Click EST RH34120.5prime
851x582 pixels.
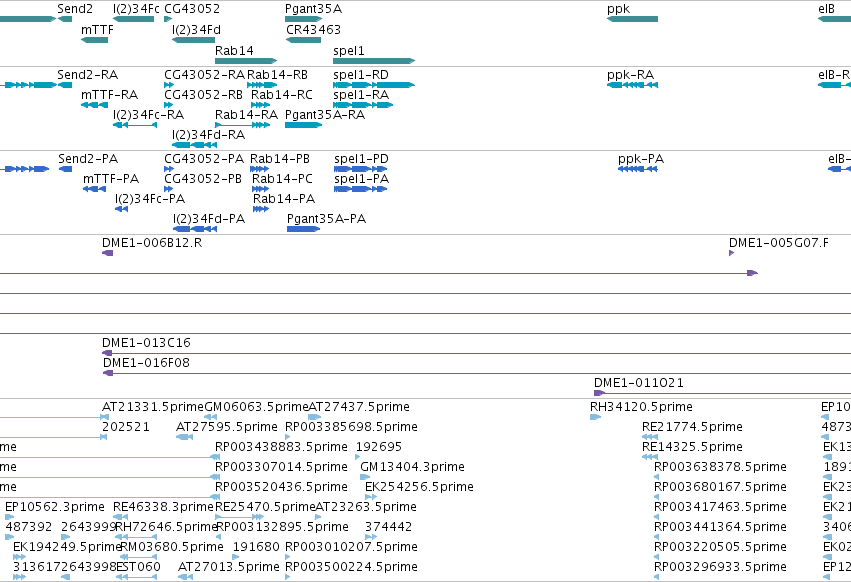pyautogui.click(x=595, y=417)
